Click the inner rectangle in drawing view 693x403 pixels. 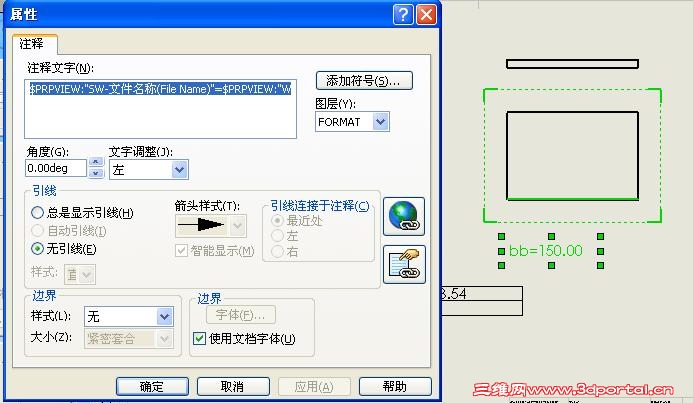tap(572, 156)
